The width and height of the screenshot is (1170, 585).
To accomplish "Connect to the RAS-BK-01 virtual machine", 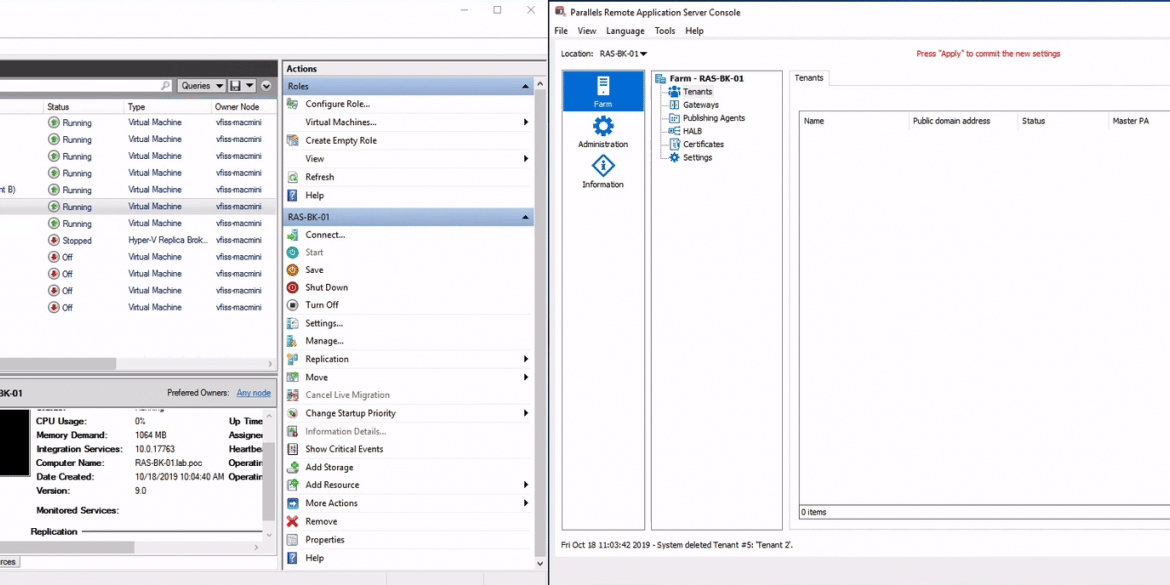I will (x=325, y=234).
